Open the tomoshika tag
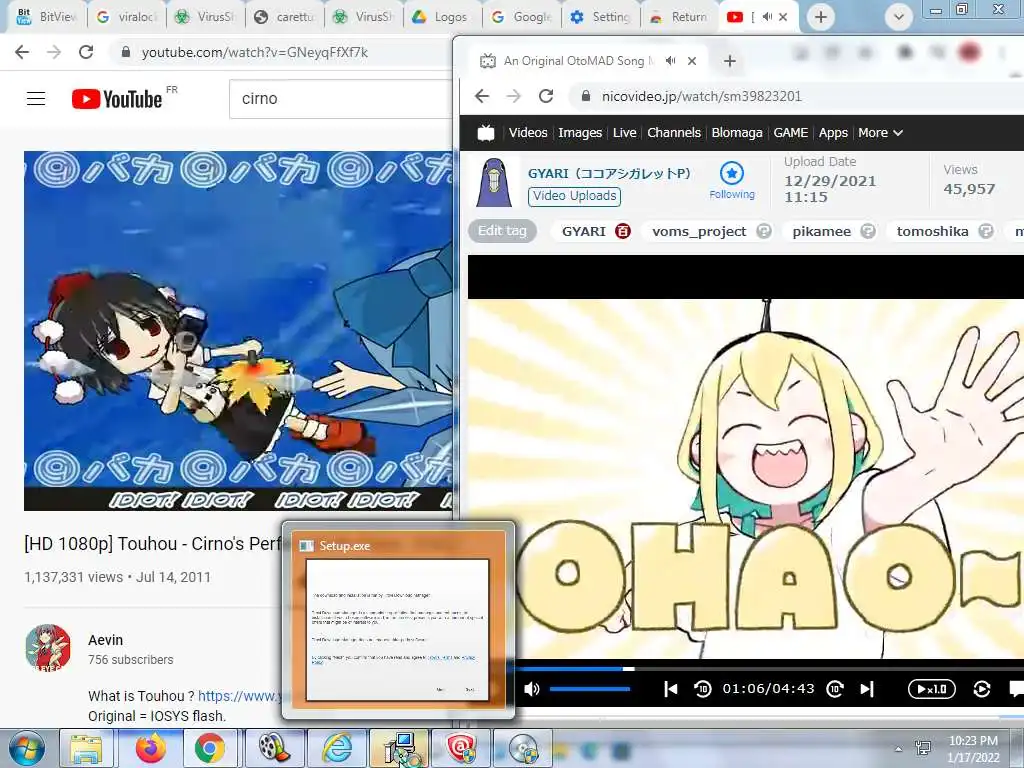 click(933, 231)
